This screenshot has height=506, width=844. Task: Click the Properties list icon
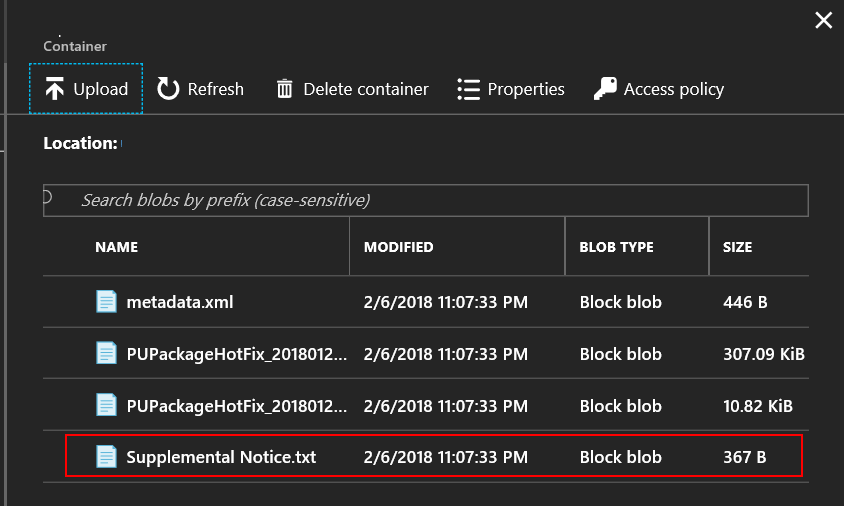pyautogui.click(x=468, y=89)
